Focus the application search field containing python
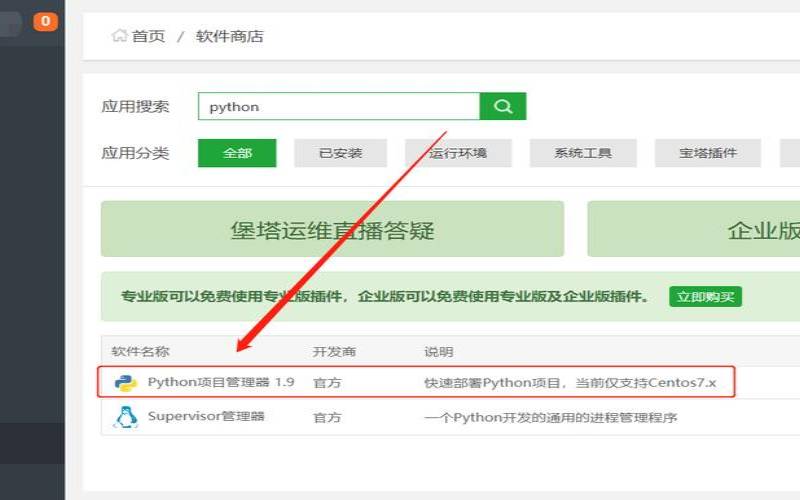Image resolution: width=800 pixels, height=500 pixels. click(x=339, y=106)
